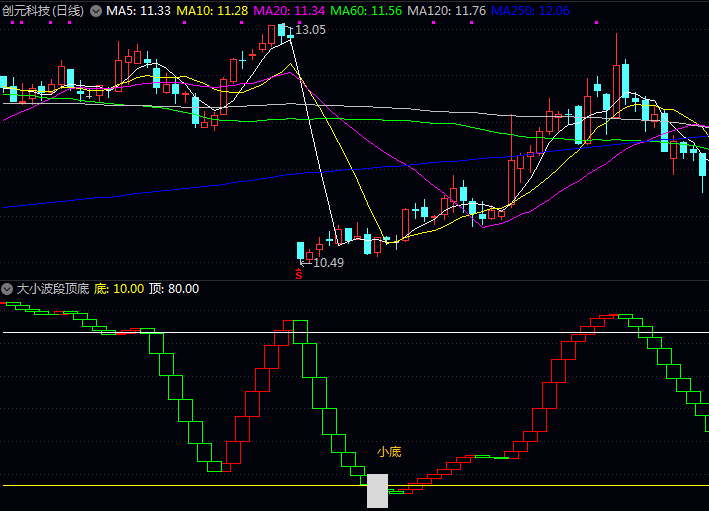709x511 pixels.
Task: Select the 顶: 80.00 value
Action: tap(174, 289)
